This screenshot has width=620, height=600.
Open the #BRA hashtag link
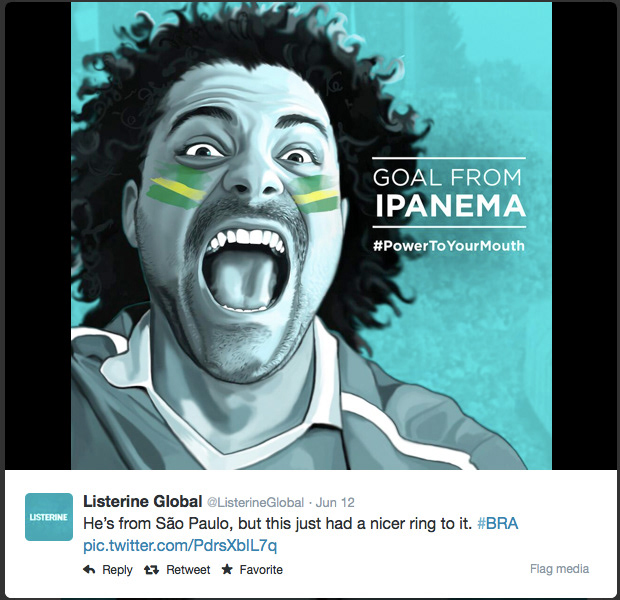coord(497,524)
